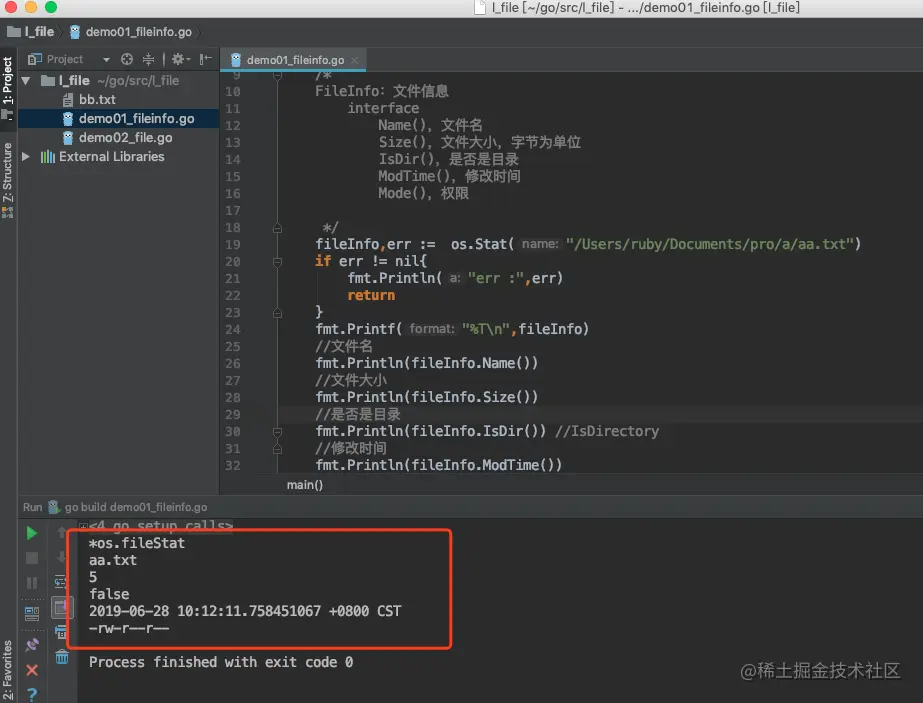The height and width of the screenshot is (703, 923).
Task: Open Run panel help via blue question mark
Action: 32,695
